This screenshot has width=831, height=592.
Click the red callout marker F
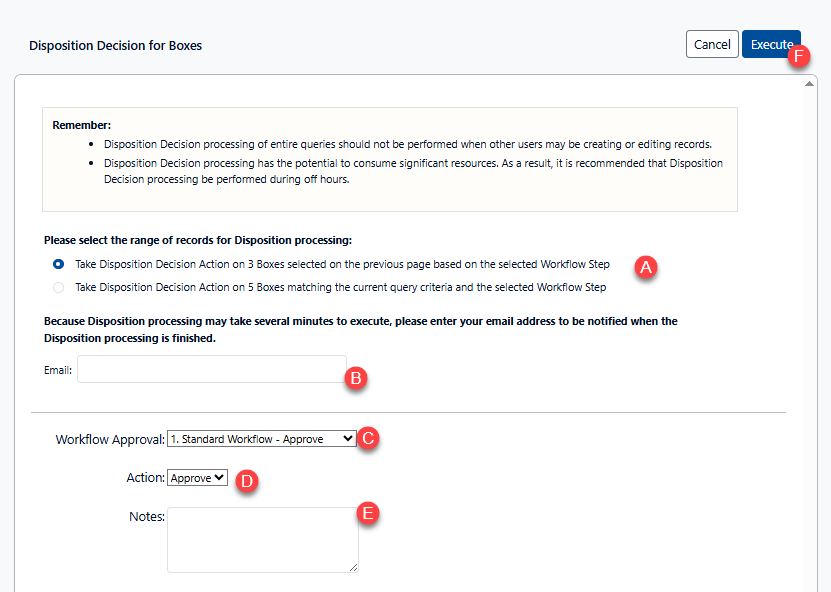pos(799,56)
